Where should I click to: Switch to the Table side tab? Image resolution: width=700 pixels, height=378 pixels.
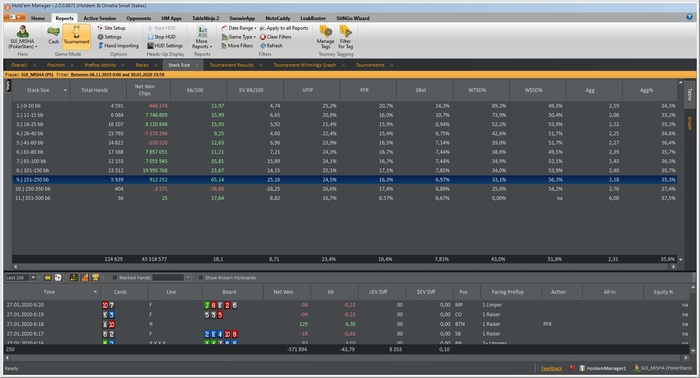(x=689, y=94)
